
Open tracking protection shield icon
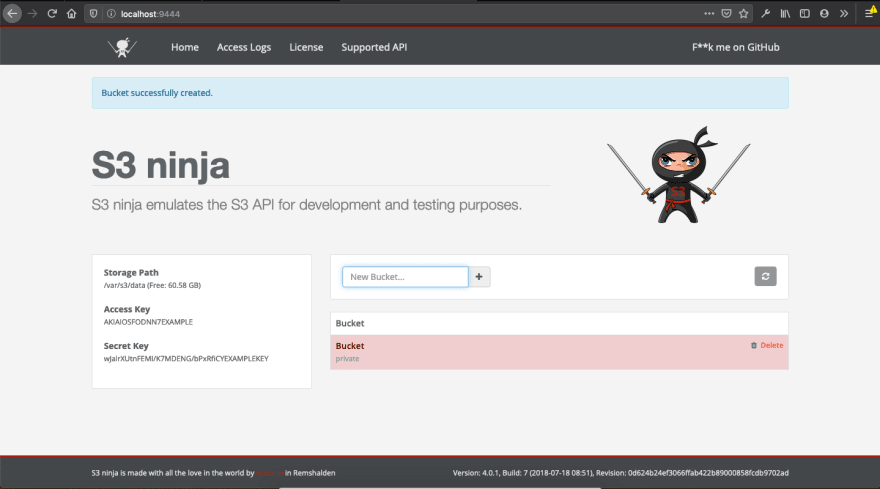(x=94, y=13)
